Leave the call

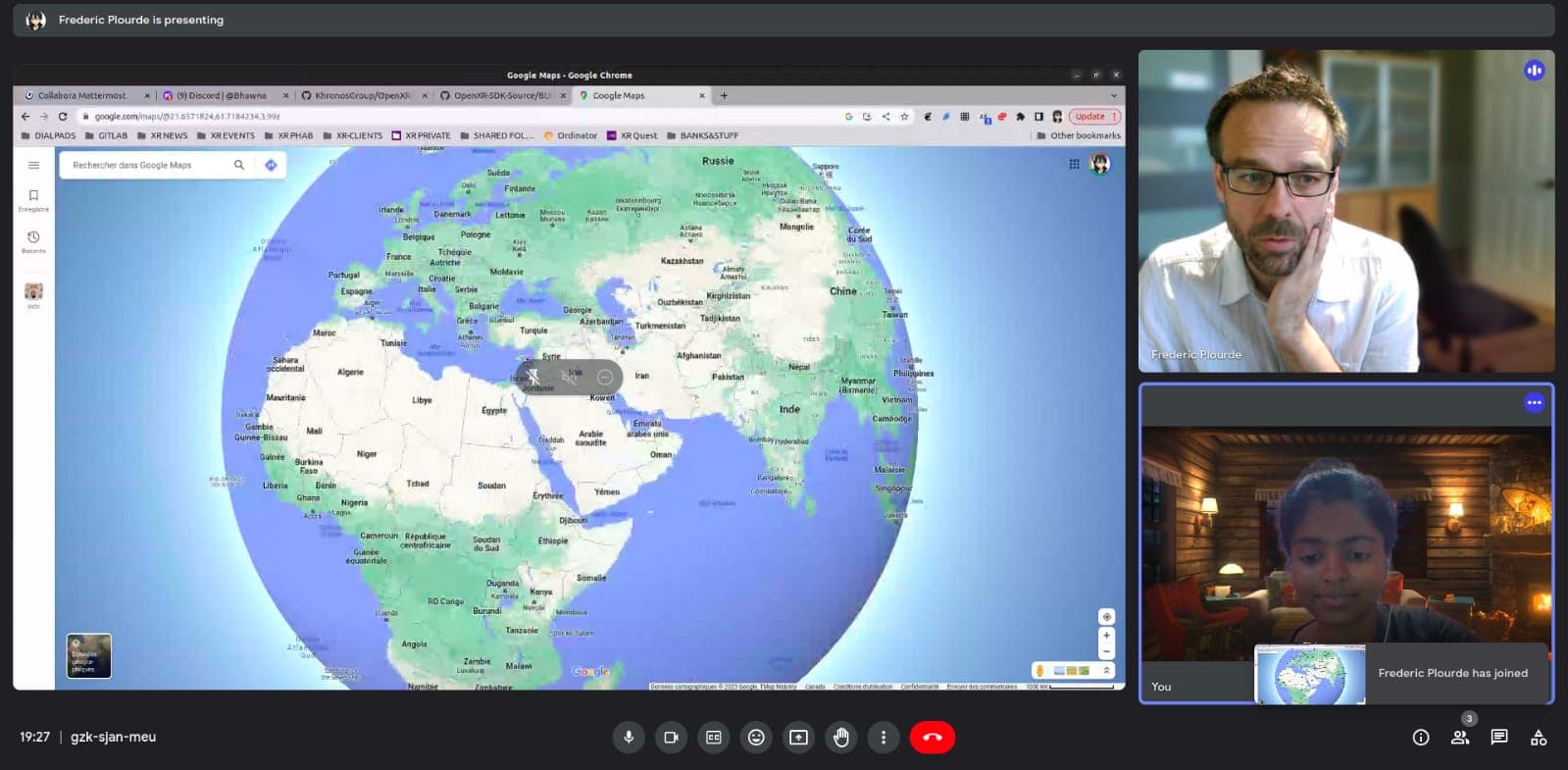(933, 737)
